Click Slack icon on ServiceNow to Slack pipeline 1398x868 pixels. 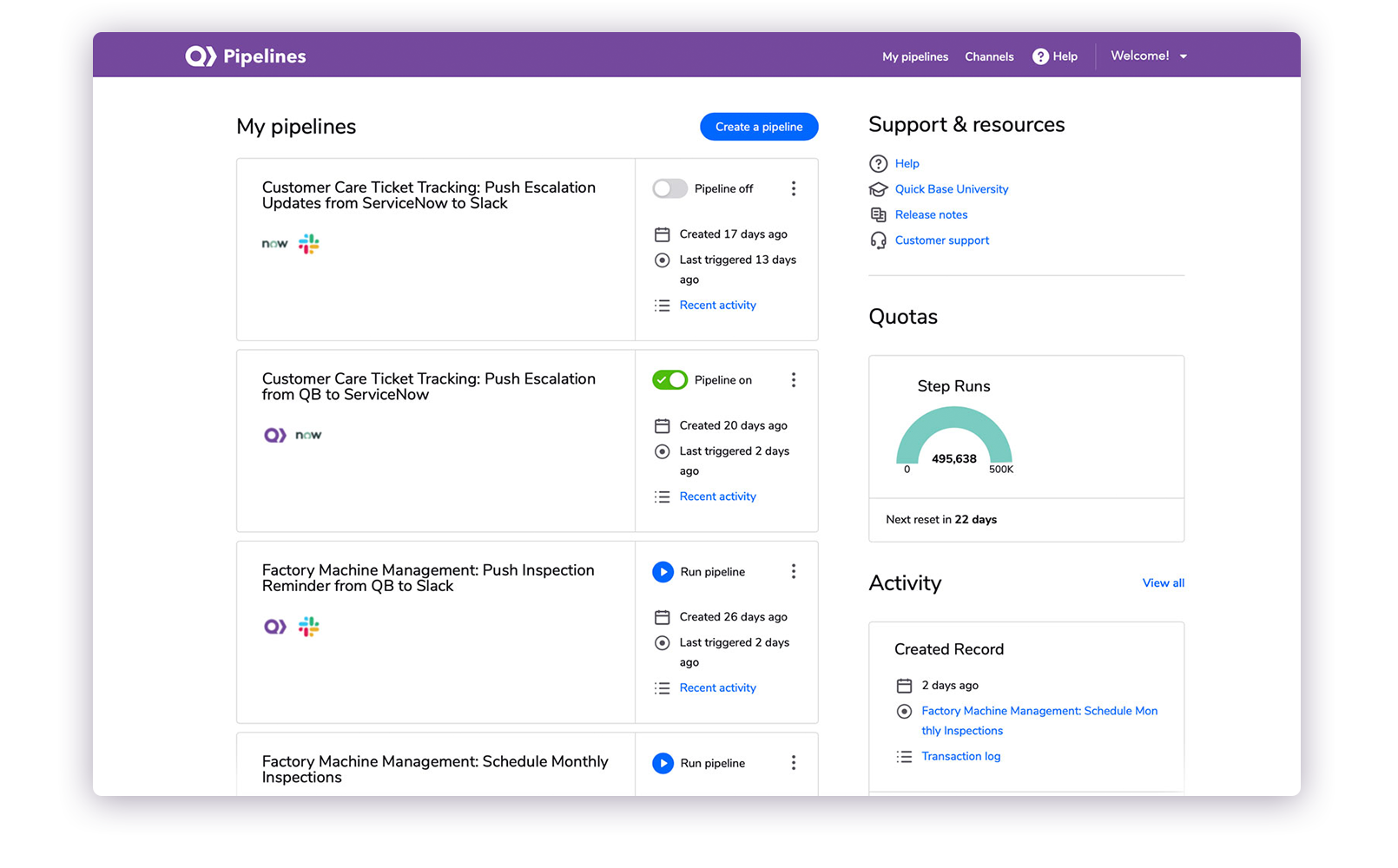[309, 244]
